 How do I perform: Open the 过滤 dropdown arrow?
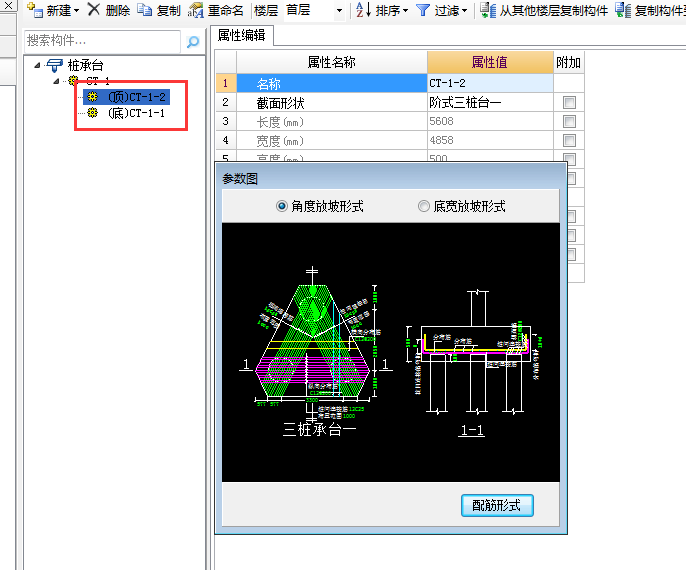[x=464, y=10]
